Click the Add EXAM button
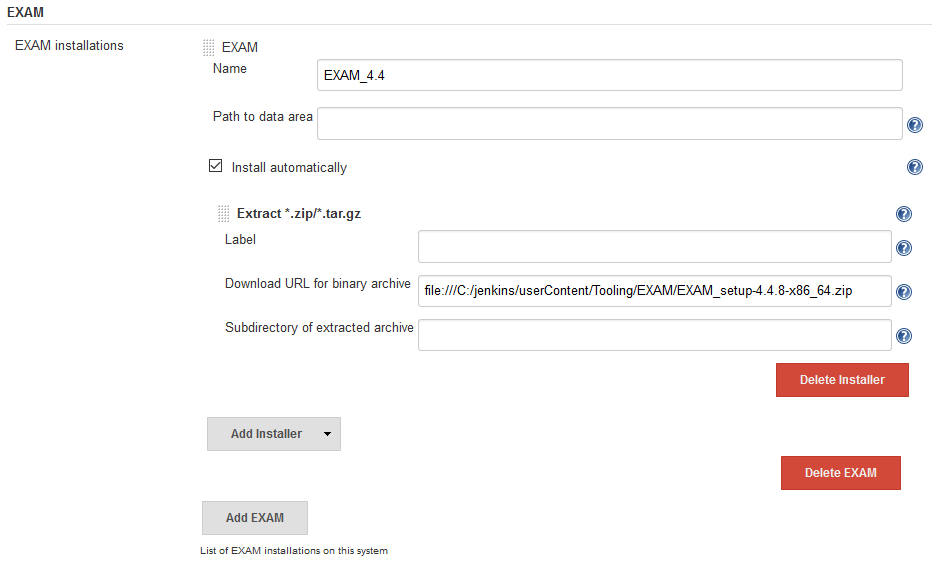 (x=254, y=518)
